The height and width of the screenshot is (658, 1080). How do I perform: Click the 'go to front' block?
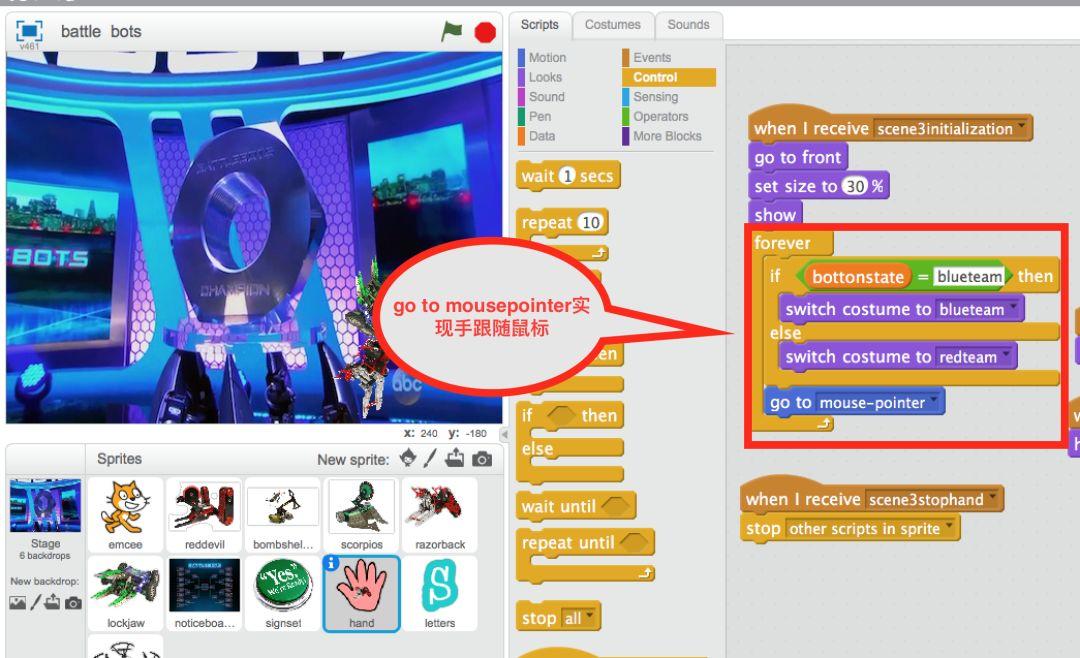click(798, 158)
